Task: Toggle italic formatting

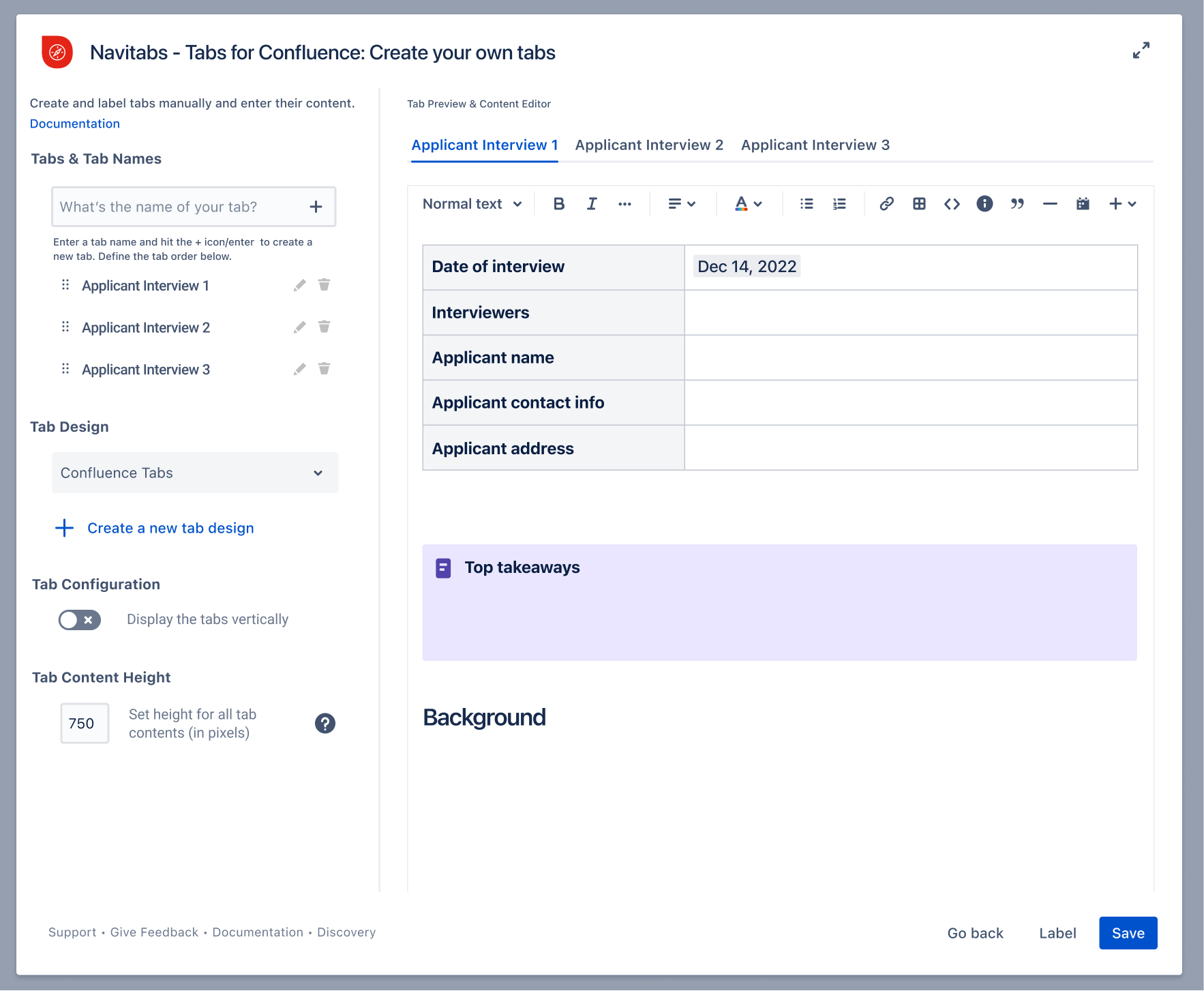Action: pyautogui.click(x=592, y=204)
